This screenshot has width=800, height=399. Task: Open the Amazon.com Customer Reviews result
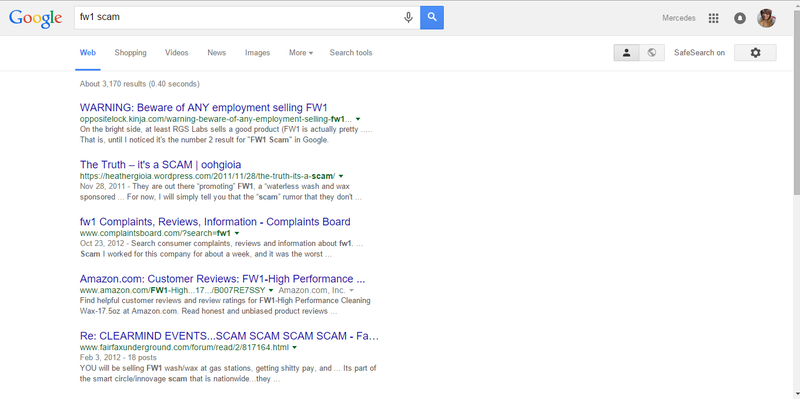pyautogui.click(x=222, y=279)
